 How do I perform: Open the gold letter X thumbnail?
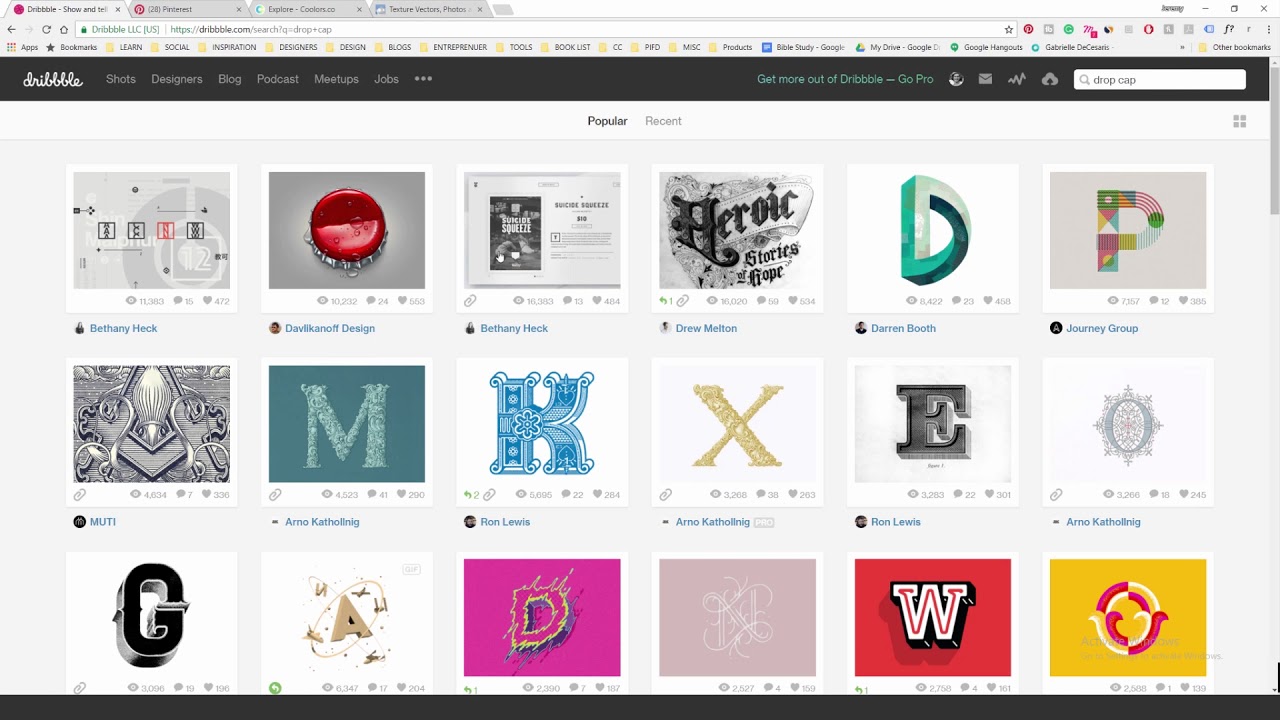[x=737, y=424]
